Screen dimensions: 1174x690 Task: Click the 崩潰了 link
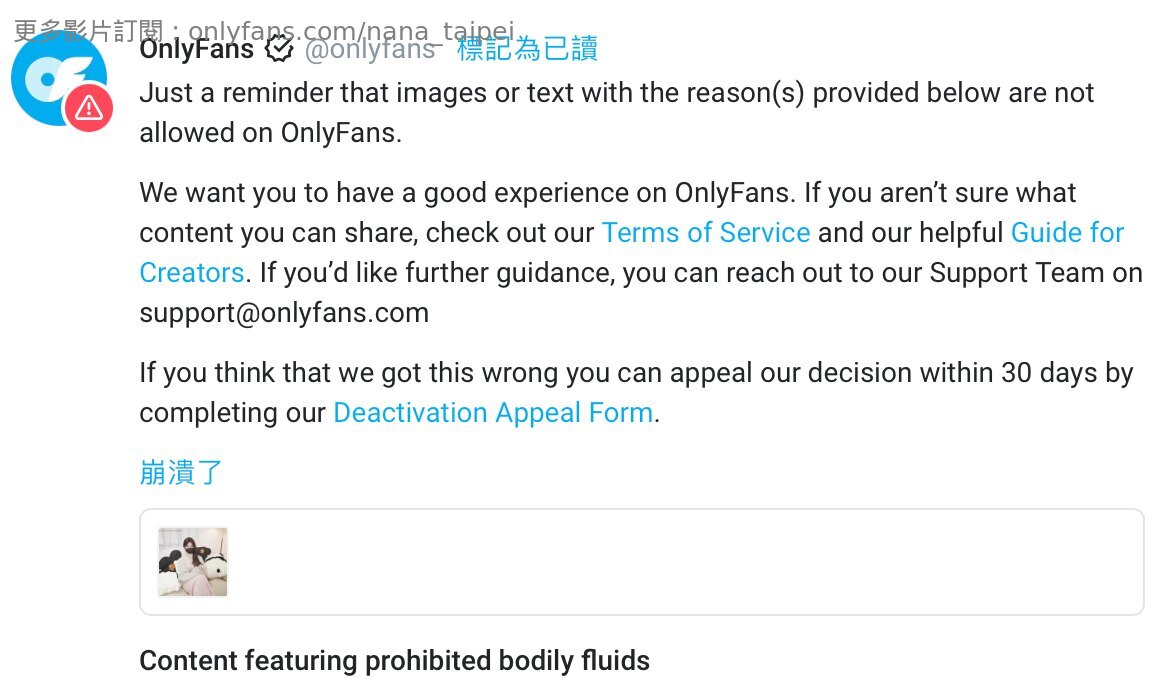point(181,472)
